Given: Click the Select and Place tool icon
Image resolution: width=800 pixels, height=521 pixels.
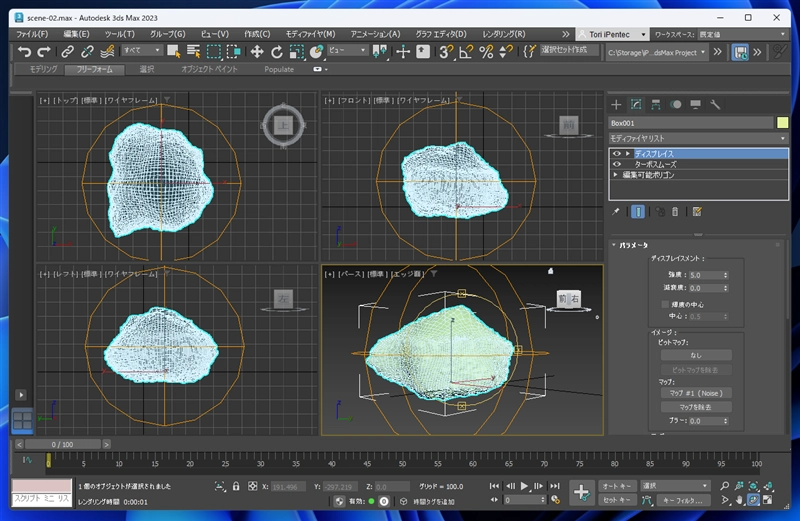Looking at the screenshot, I should coord(317,52).
